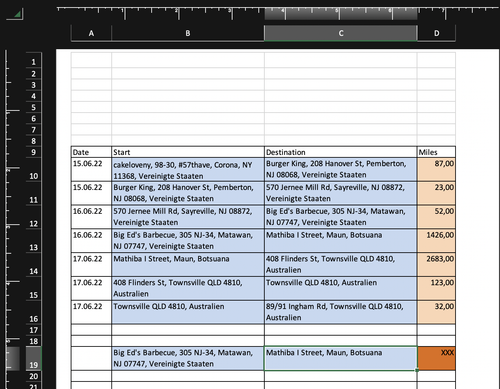Select column B header
Screen dimensions: 500x389
coord(188,33)
